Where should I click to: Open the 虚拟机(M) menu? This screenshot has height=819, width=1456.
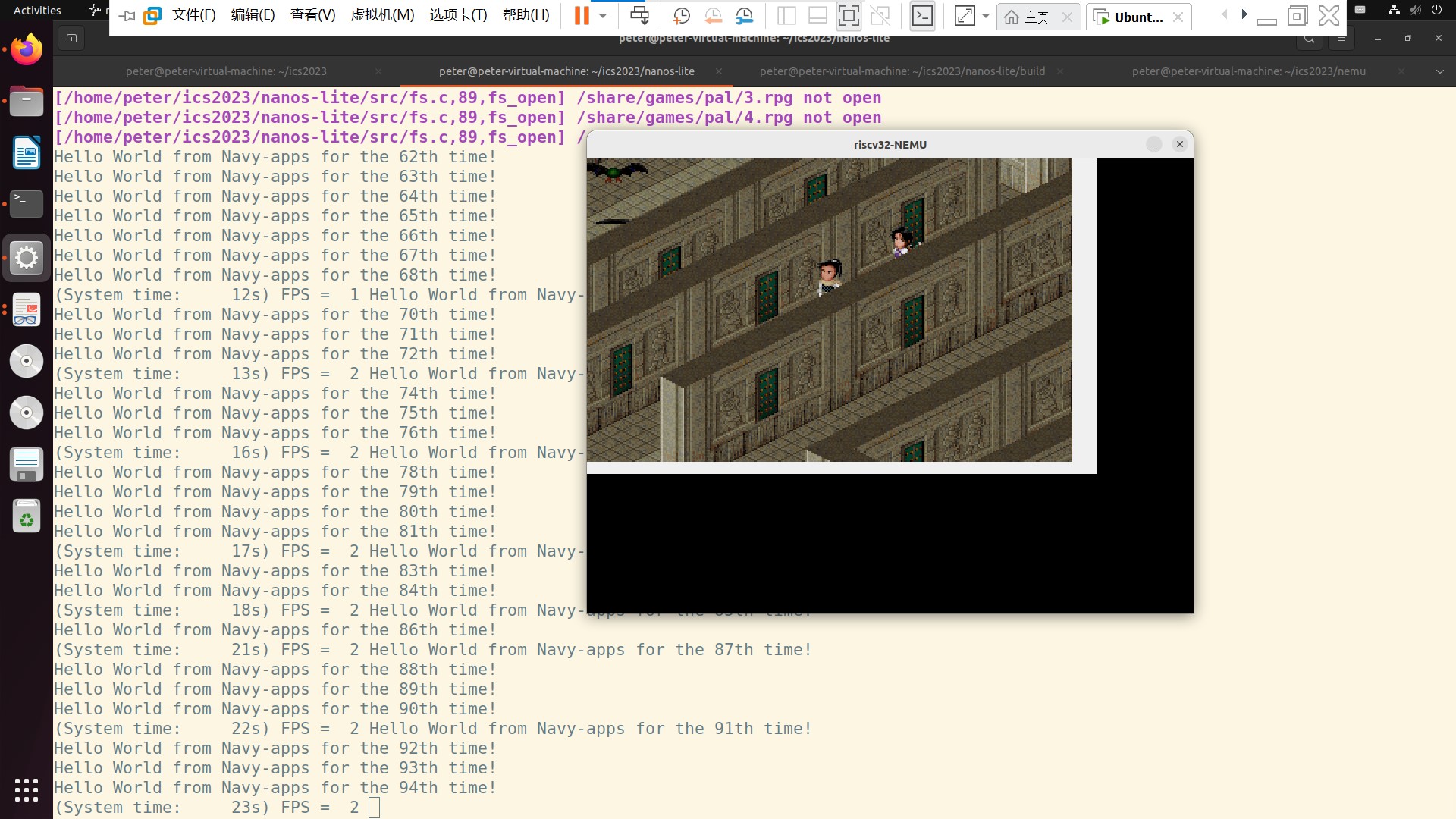pos(382,15)
